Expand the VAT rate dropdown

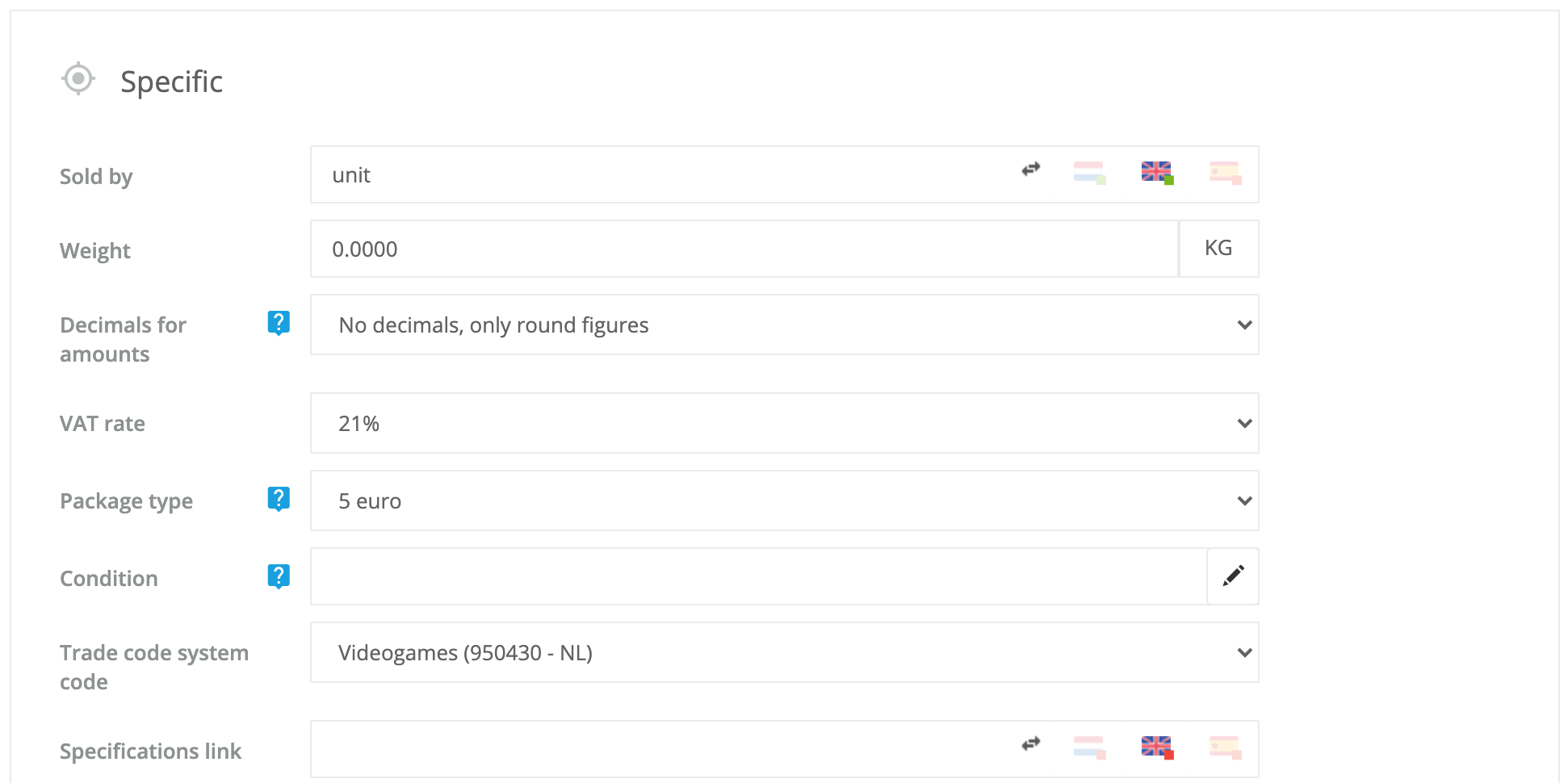tap(783, 423)
